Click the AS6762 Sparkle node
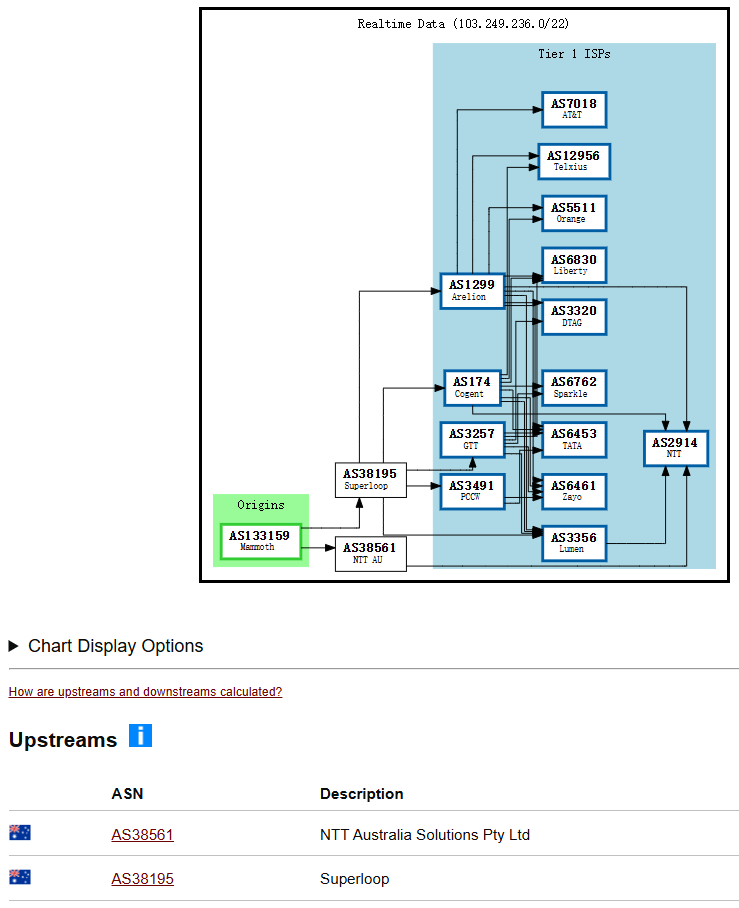The width and height of the screenshot is (739, 908). tap(574, 388)
